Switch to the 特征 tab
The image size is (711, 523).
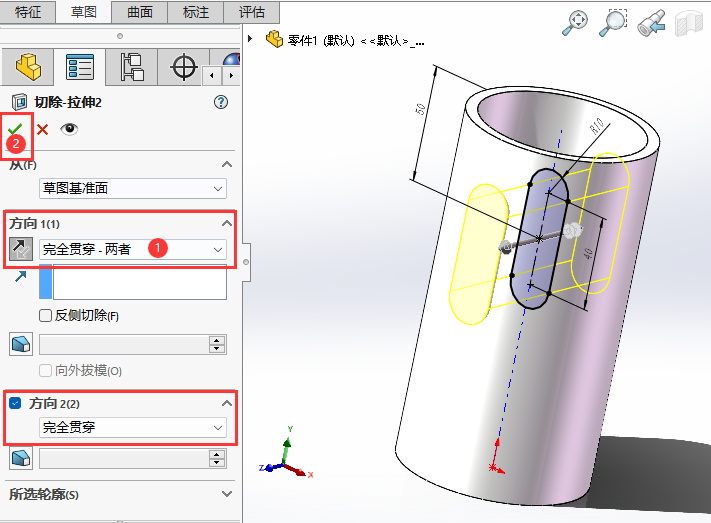tap(28, 12)
